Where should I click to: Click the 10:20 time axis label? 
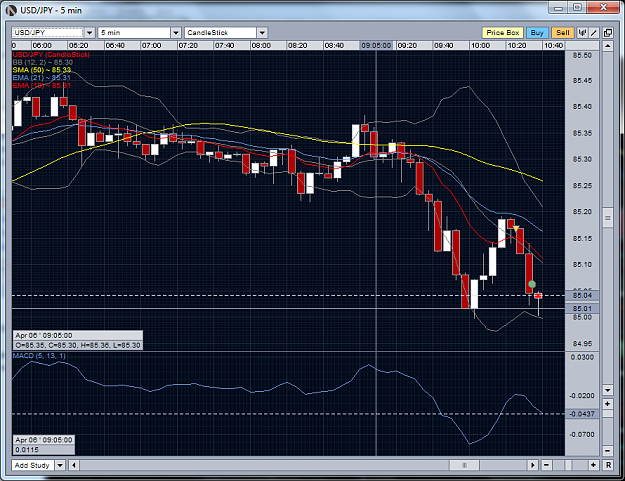[x=517, y=45]
